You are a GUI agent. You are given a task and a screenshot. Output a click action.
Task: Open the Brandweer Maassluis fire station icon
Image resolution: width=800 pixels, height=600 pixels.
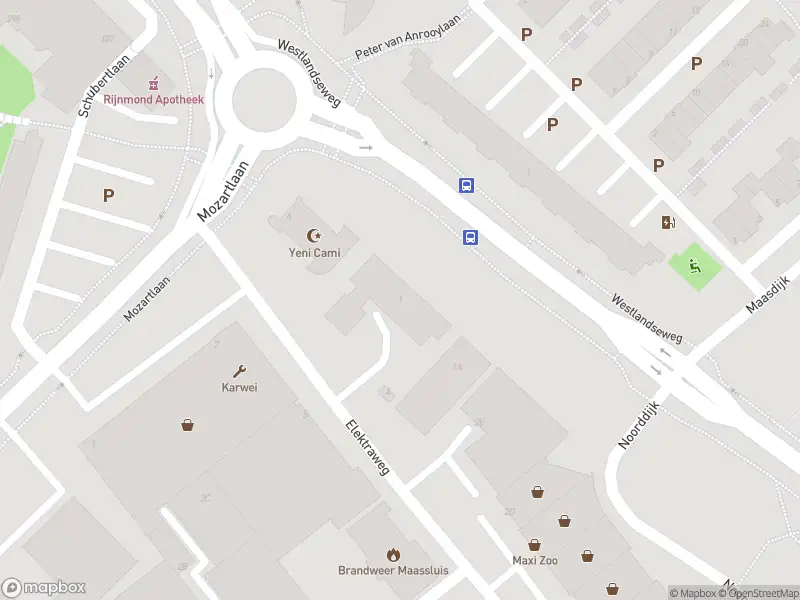[x=393, y=555]
